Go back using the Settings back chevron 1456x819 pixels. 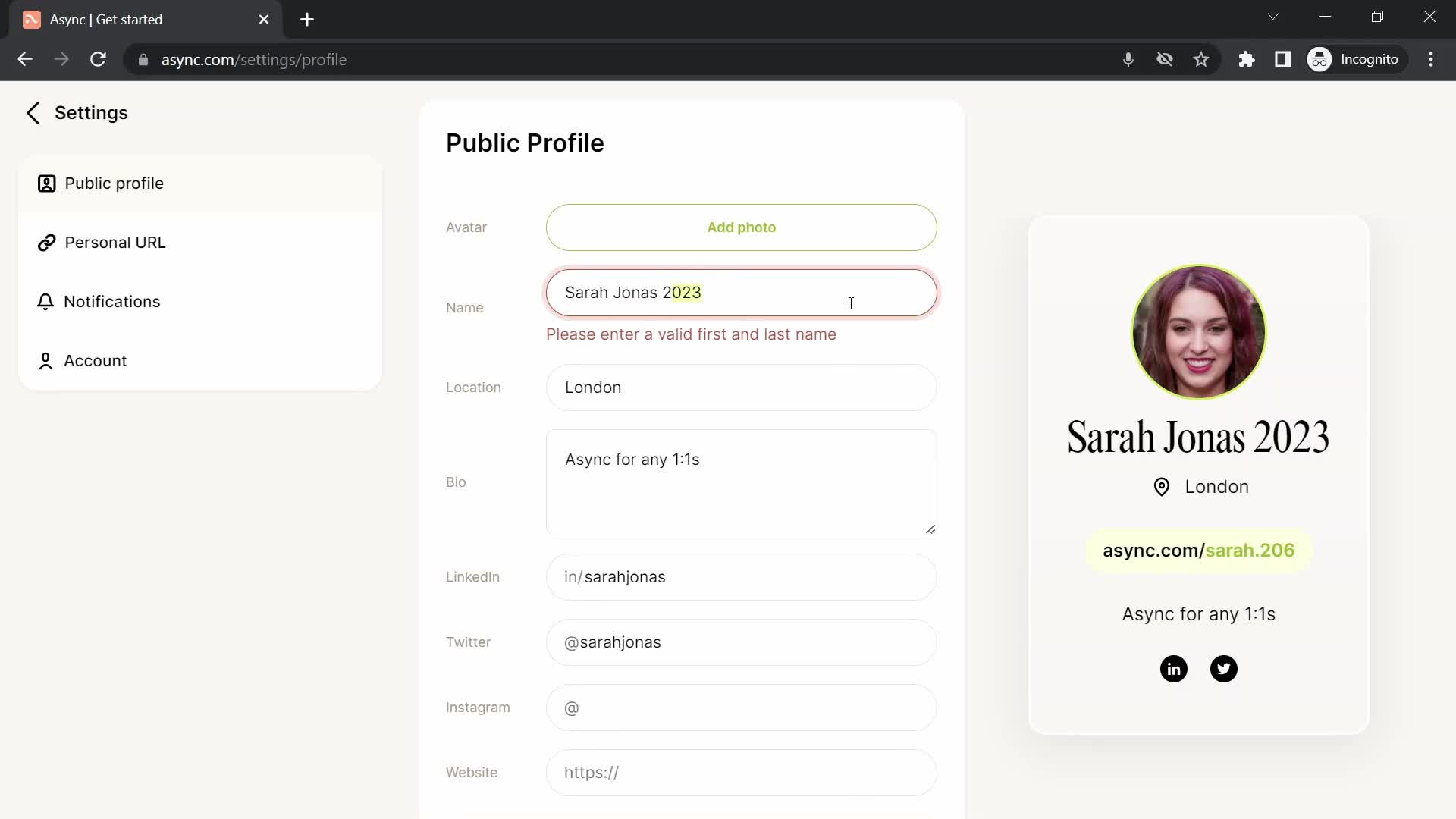click(x=33, y=113)
